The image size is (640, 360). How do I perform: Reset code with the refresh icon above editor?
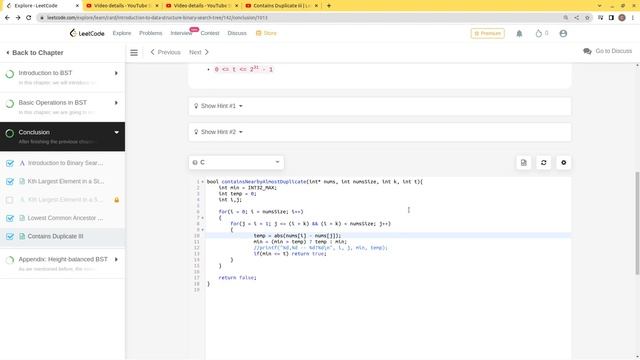tap(544, 162)
